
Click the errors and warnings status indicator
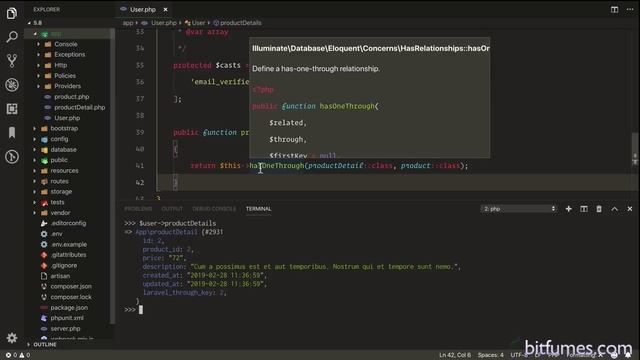point(18,355)
